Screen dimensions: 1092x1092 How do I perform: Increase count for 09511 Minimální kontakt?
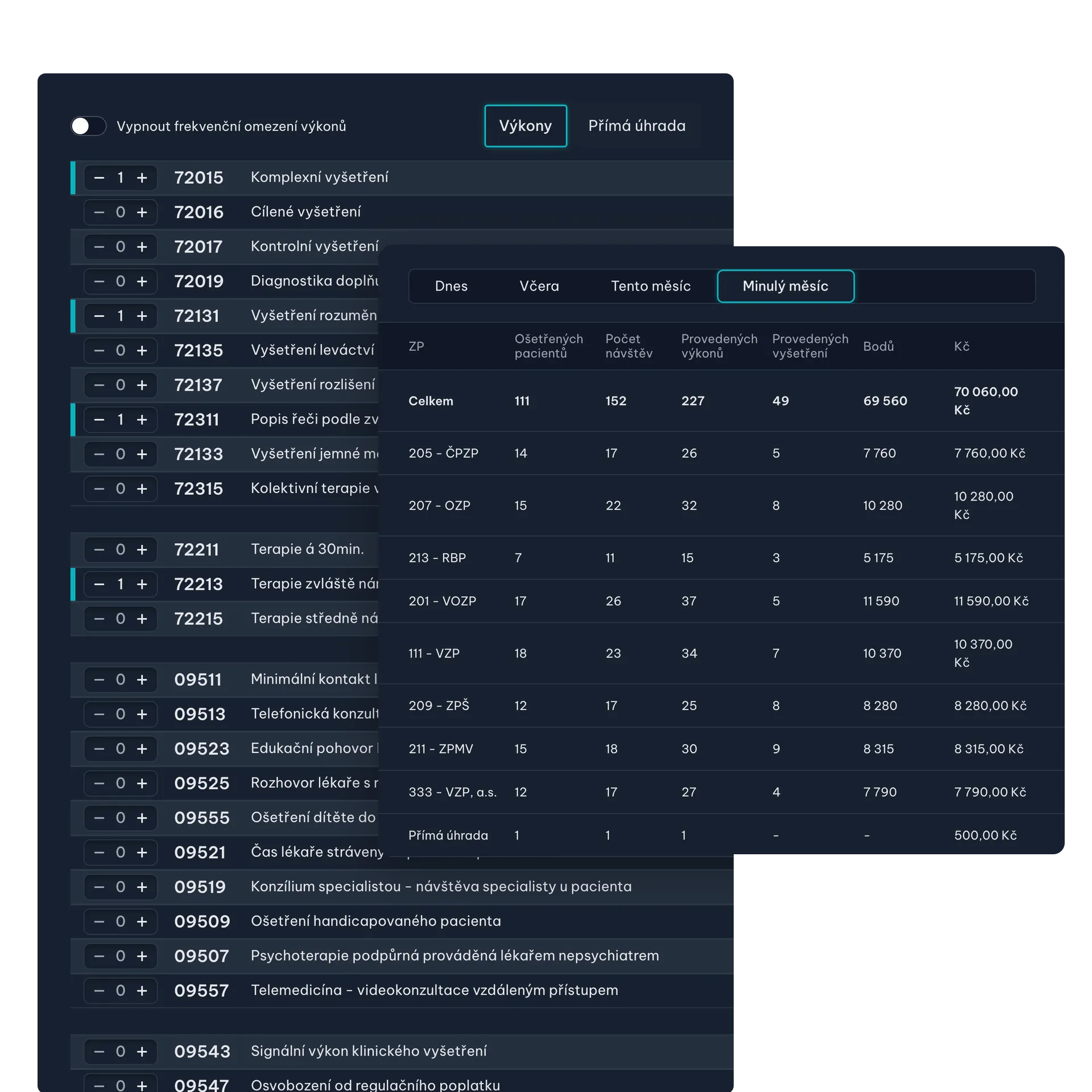click(142, 680)
